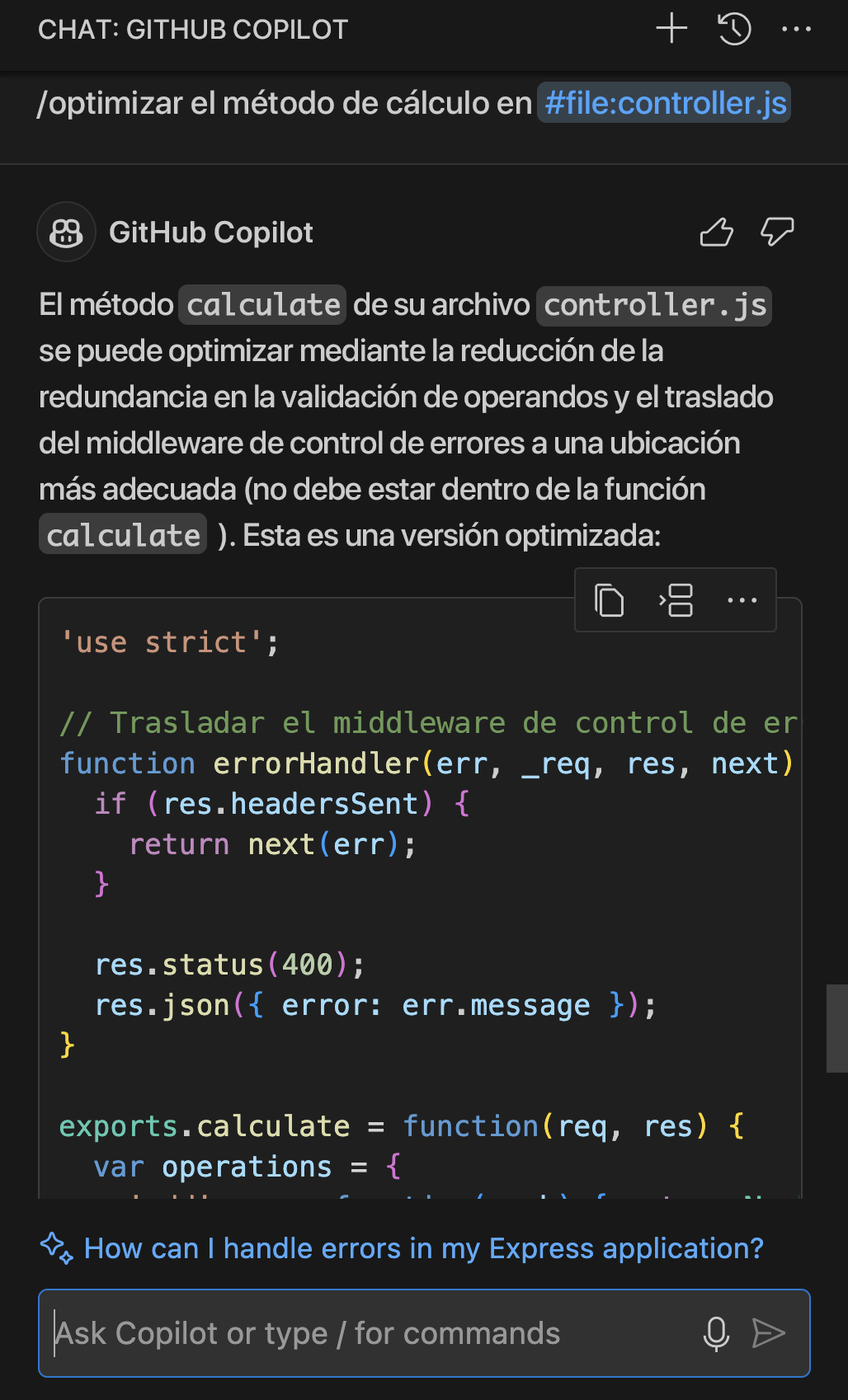Click the controller.js inline code label
The image size is (848, 1400).
coord(654,305)
